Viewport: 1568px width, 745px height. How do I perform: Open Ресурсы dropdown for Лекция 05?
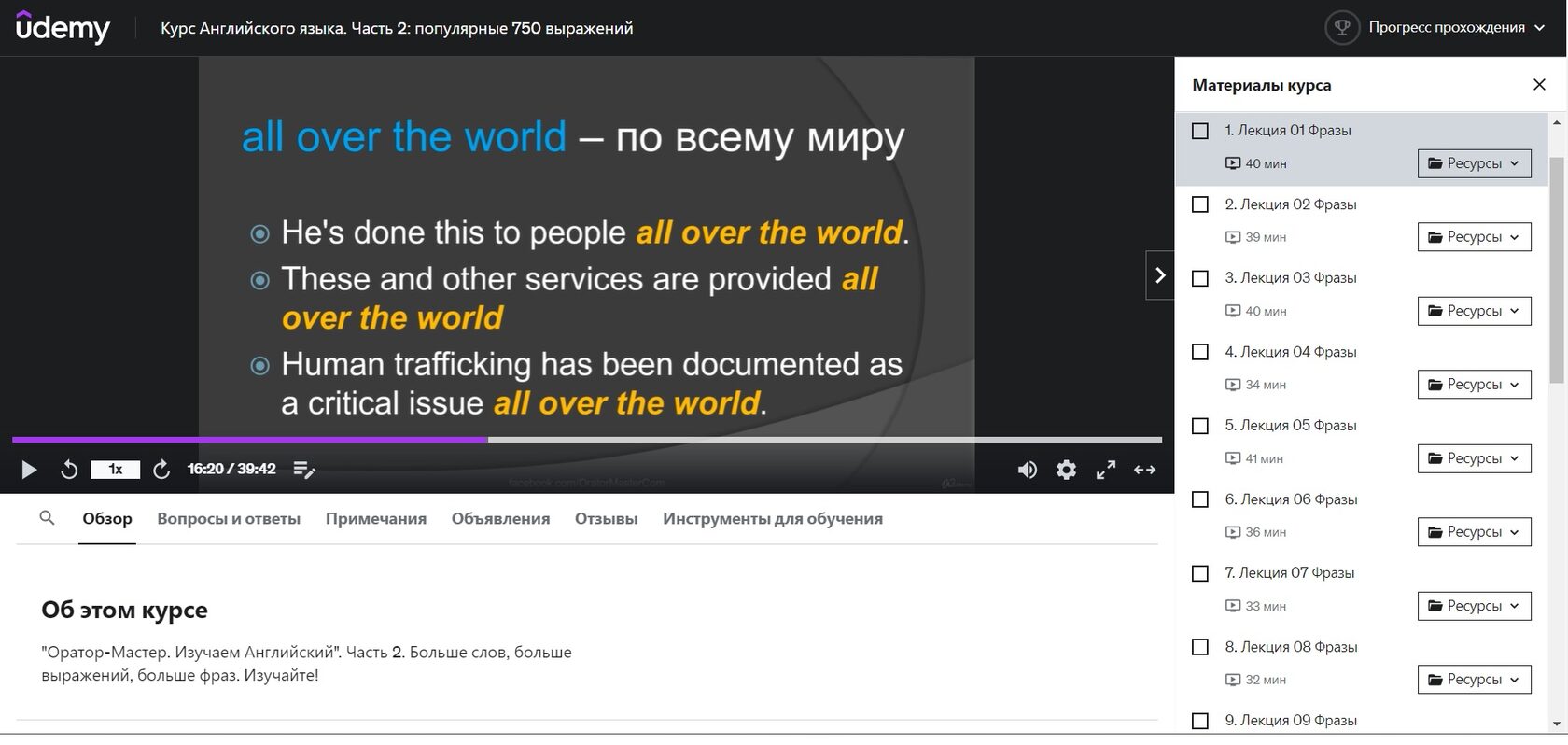(x=1475, y=458)
